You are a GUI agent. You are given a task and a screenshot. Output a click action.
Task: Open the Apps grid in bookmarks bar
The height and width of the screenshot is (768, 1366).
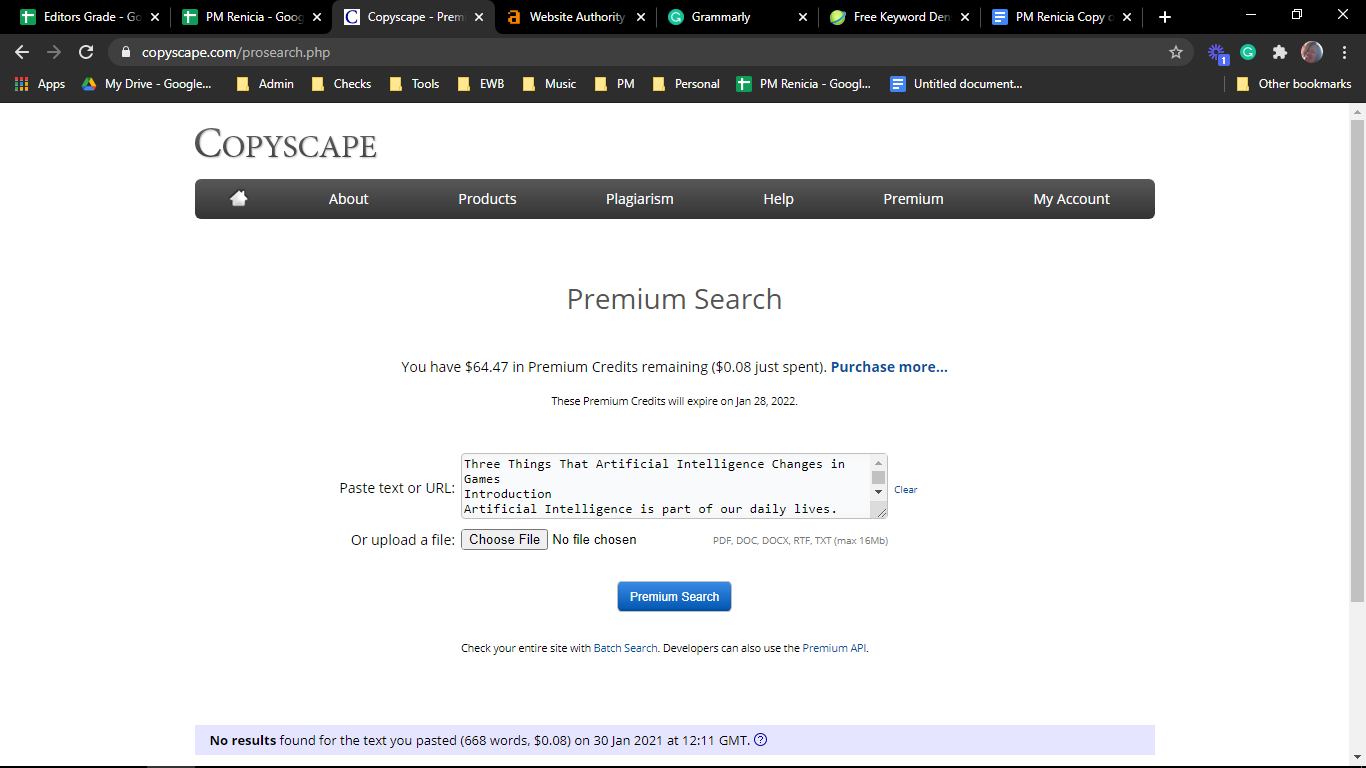[40, 84]
